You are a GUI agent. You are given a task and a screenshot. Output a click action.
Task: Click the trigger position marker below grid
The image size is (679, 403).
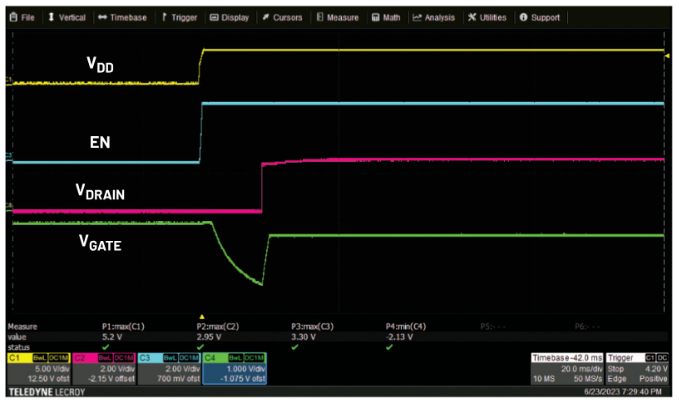[201, 315]
